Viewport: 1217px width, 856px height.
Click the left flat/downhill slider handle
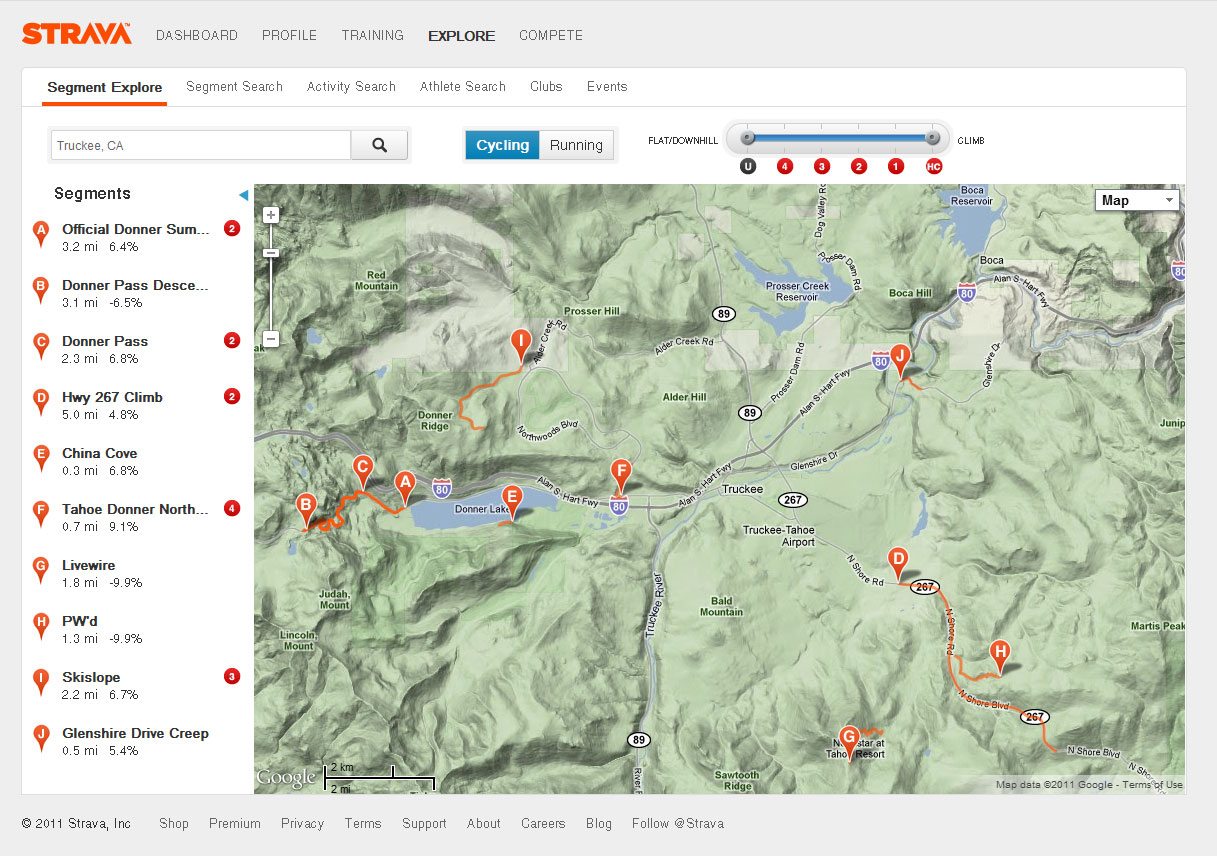[x=746, y=138]
